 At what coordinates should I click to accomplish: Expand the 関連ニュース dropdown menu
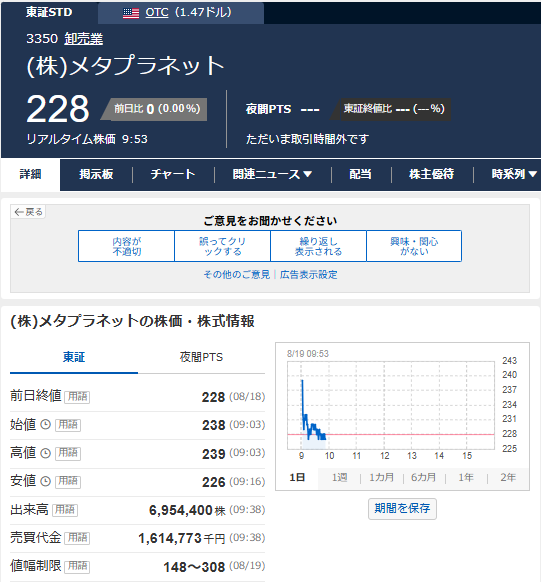pos(272,174)
